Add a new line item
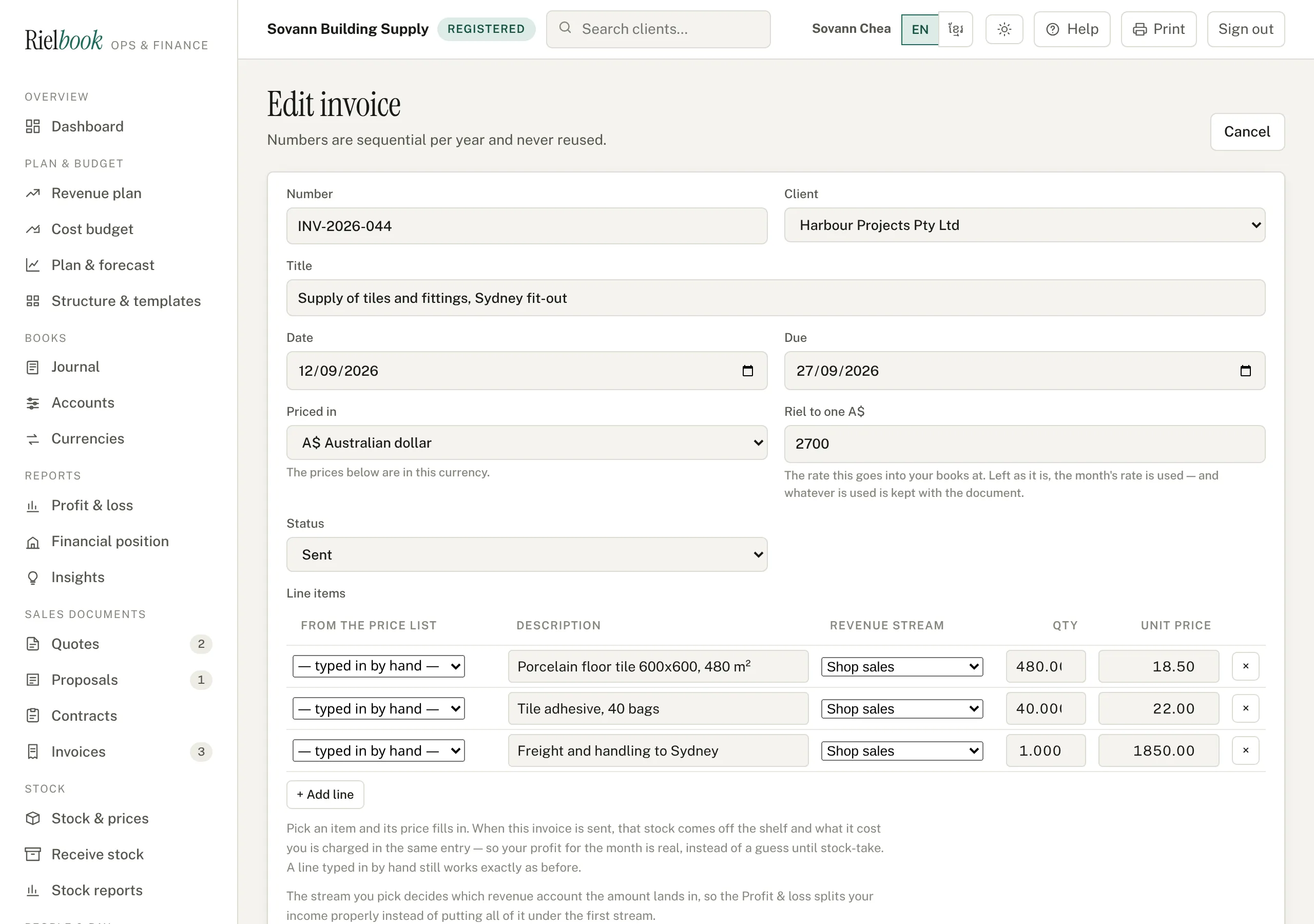 click(x=325, y=795)
